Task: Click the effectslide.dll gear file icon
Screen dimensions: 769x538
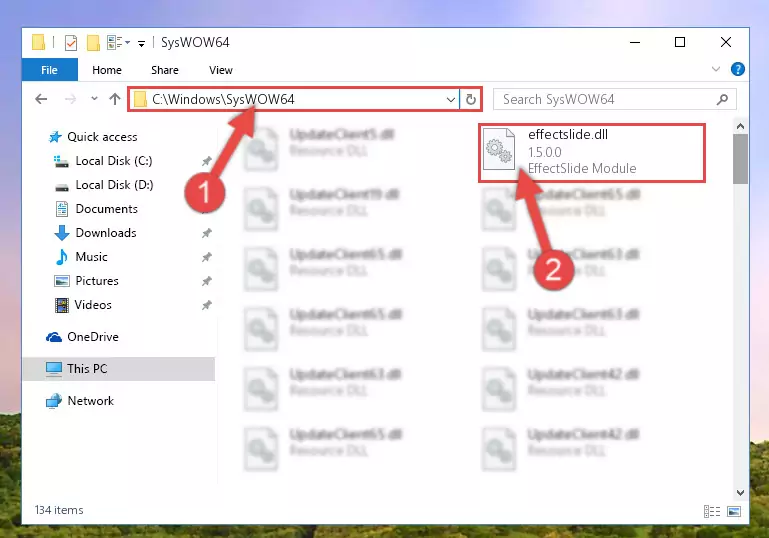Action: [499, 150]
